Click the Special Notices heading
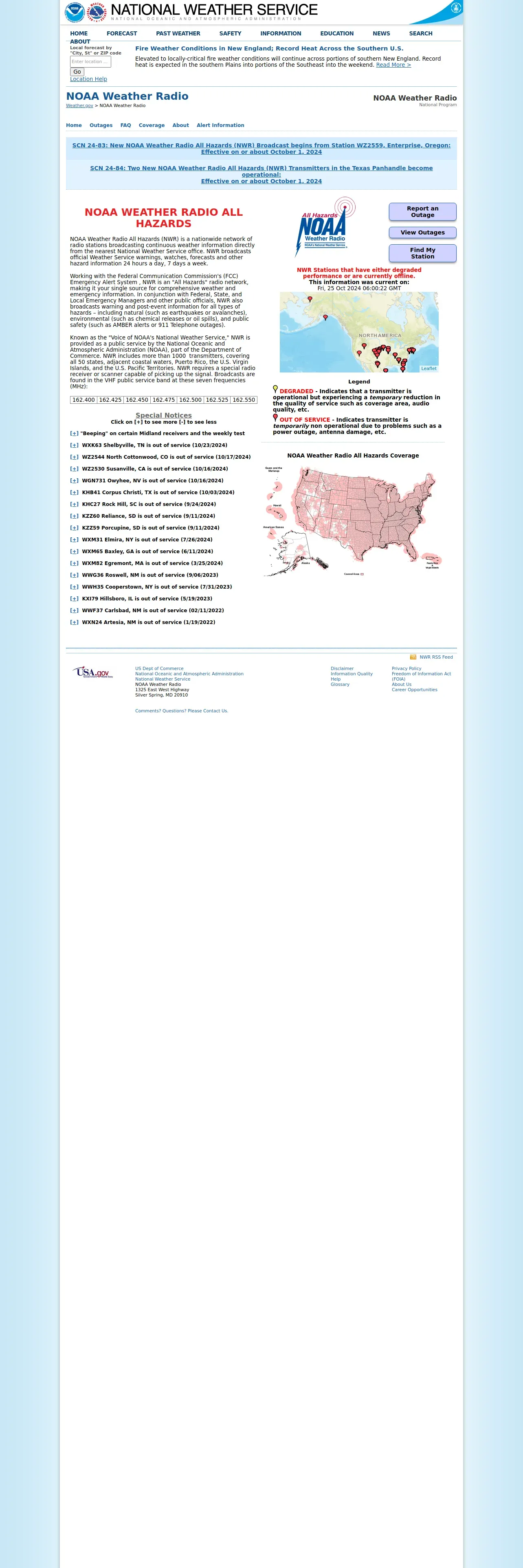The height and width of the screenshot is (1568, 523). [164, 415]
